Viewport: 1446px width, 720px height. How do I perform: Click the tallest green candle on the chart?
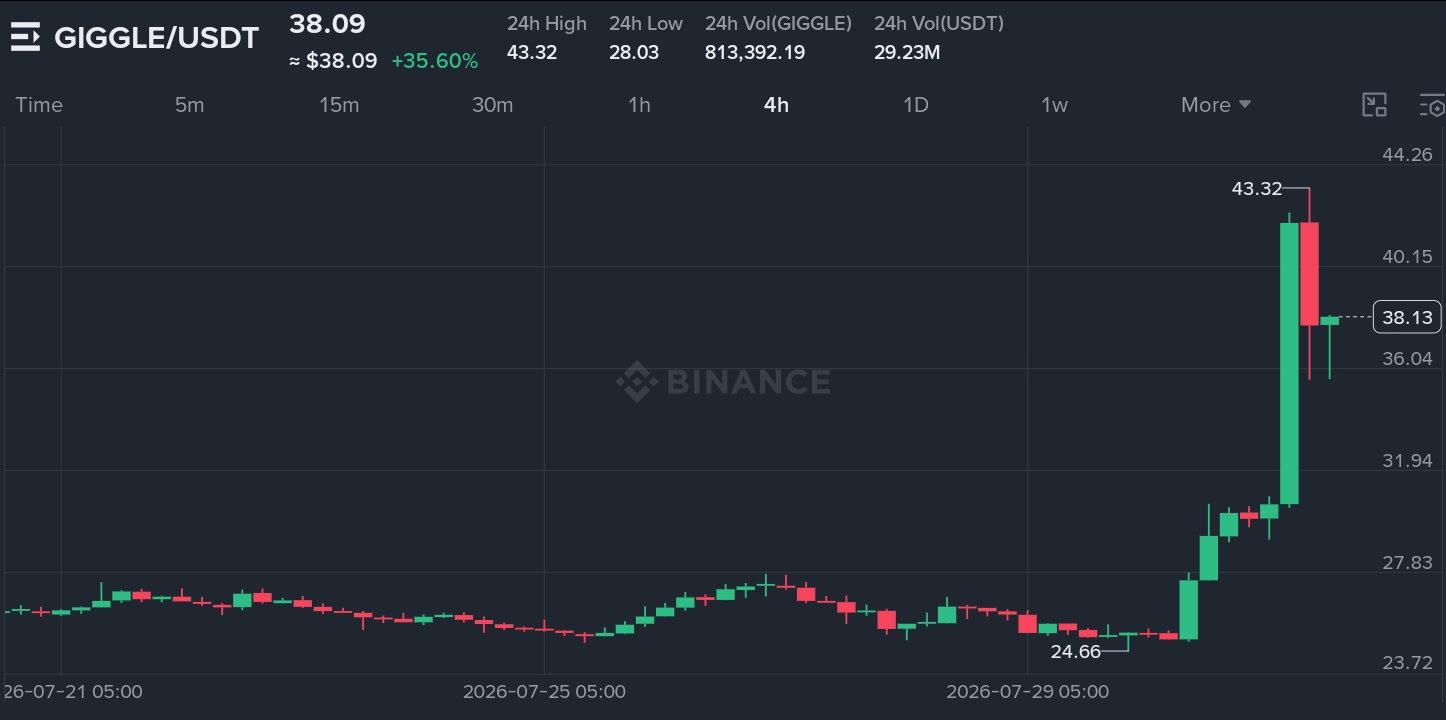1289,363
